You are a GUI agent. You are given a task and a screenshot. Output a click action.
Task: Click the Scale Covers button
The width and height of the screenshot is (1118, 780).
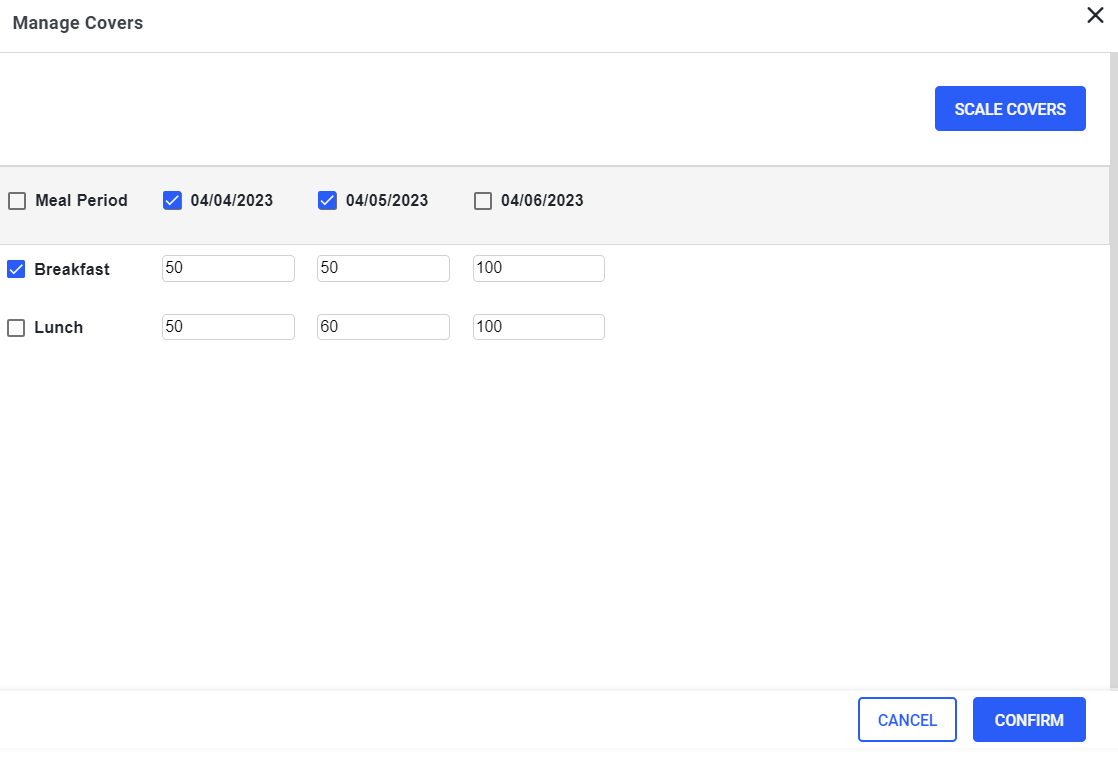click(x=1010, y=108)
